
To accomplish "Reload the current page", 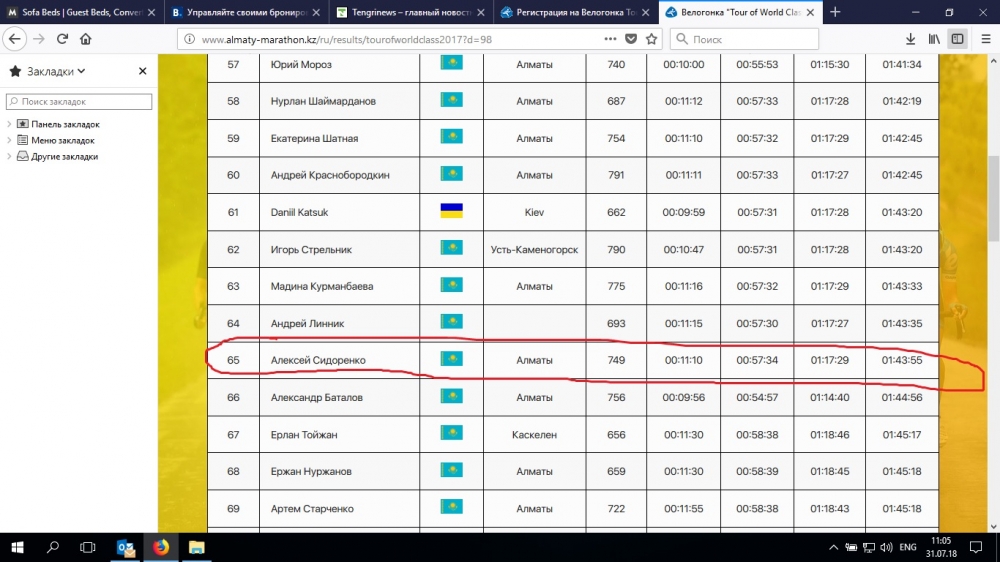I will click(62, 39).
